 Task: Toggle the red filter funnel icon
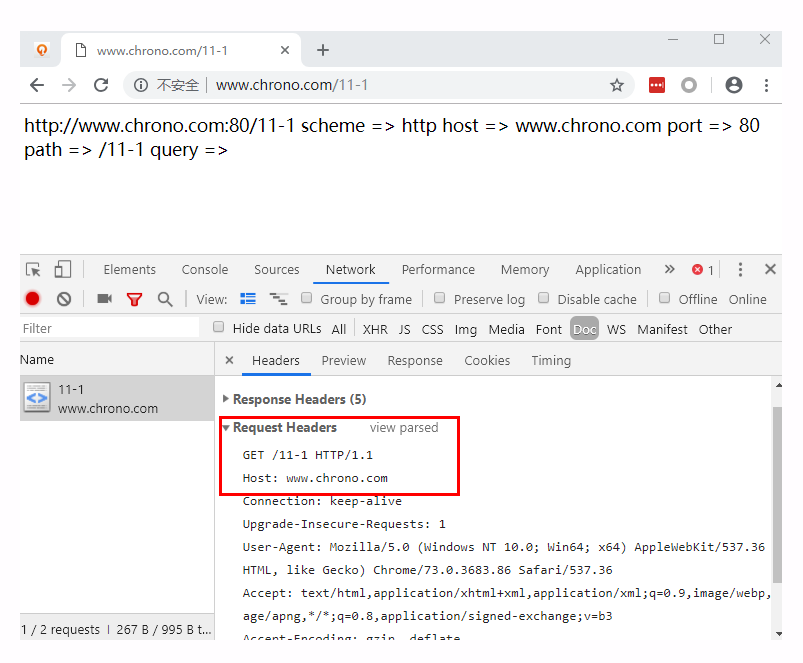click(x=134, y=299)
